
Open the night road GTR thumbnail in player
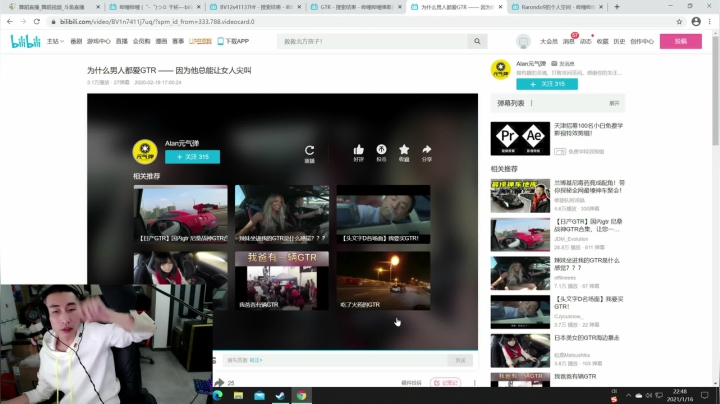383,281
